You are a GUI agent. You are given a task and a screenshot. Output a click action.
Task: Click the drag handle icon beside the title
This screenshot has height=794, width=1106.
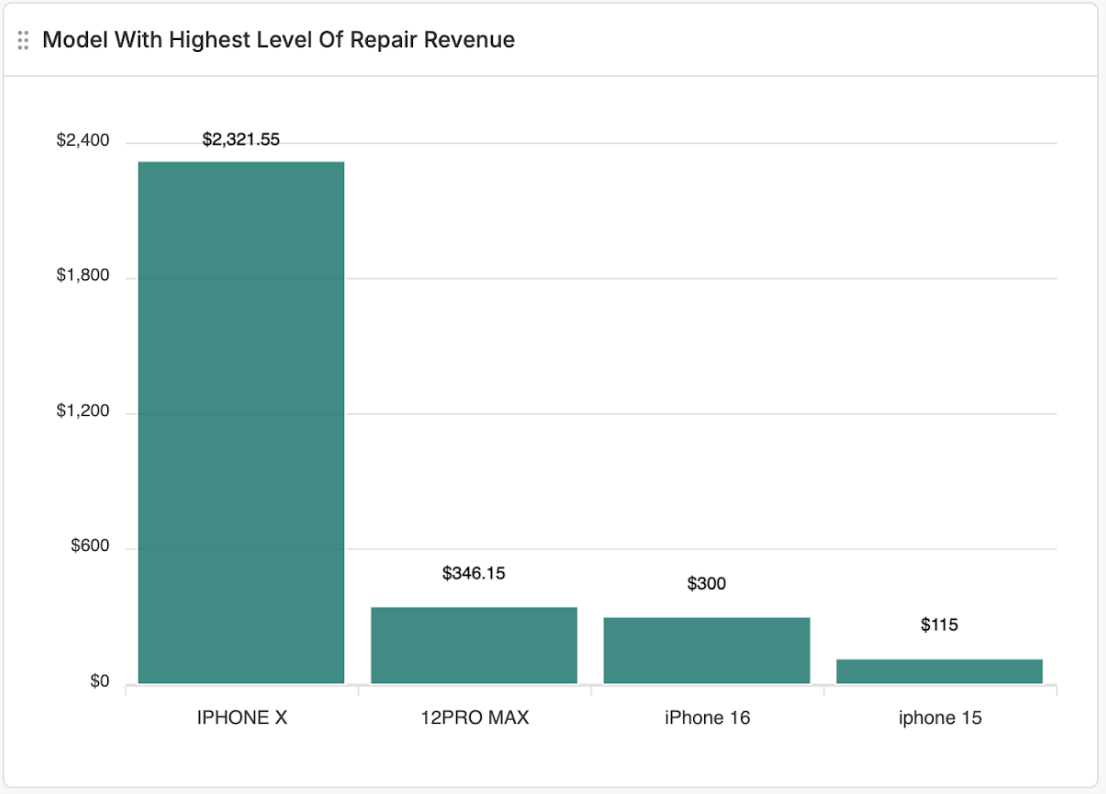tap(22, 40)
